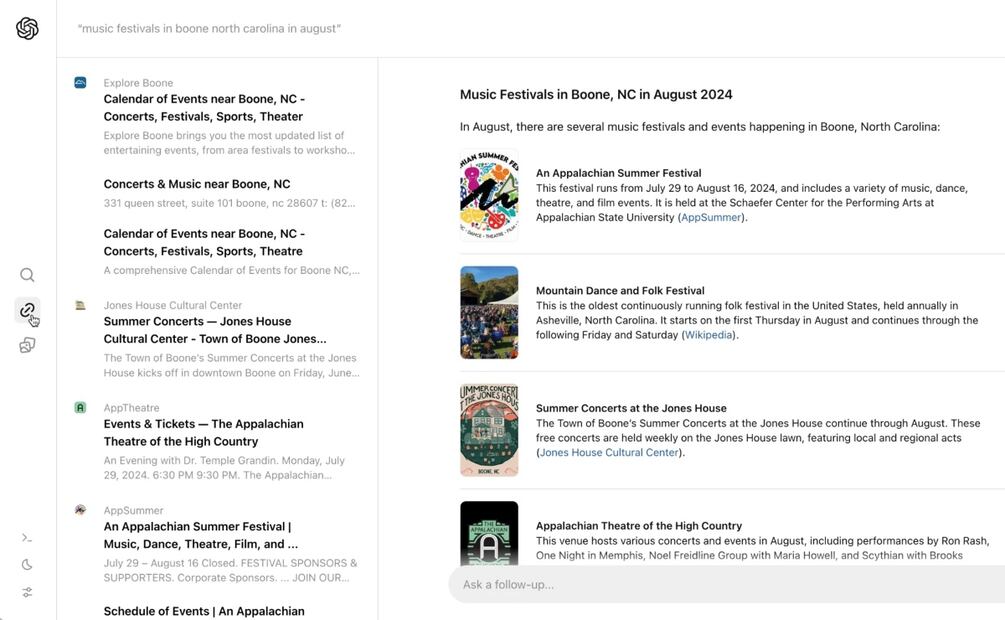The height and width of the screenshot is (620, 1005).
Task: Click the AppTheatre source favicon
Action: [x=80, y=407]
